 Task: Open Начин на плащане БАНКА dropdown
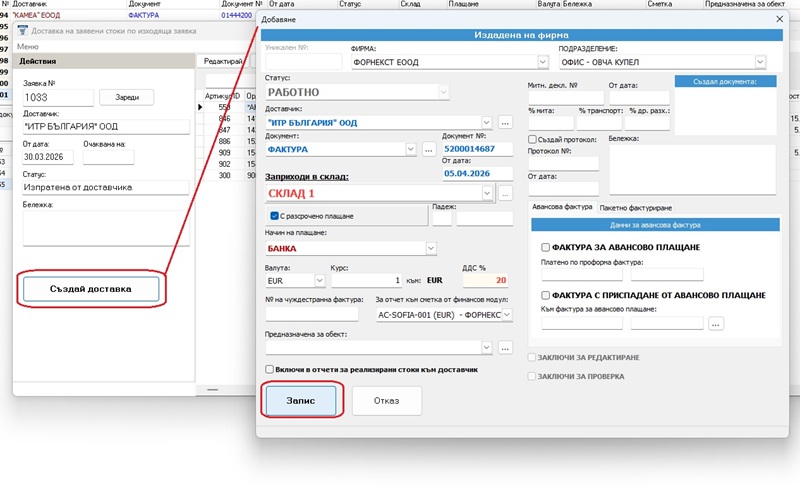pos(431,248)
